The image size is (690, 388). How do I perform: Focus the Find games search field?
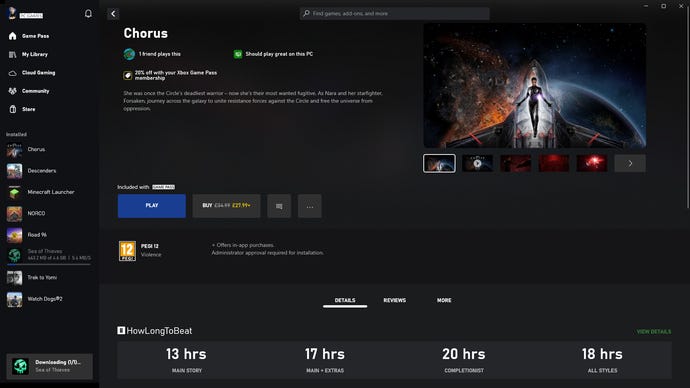point(394,14)
